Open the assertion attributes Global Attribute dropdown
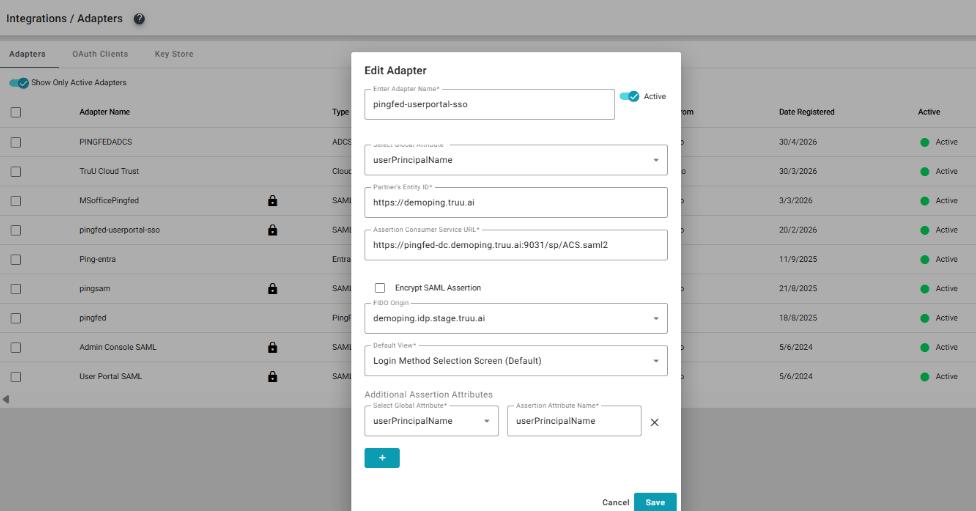The height and width of the screenshot is (511, 976). coord(431,421)
